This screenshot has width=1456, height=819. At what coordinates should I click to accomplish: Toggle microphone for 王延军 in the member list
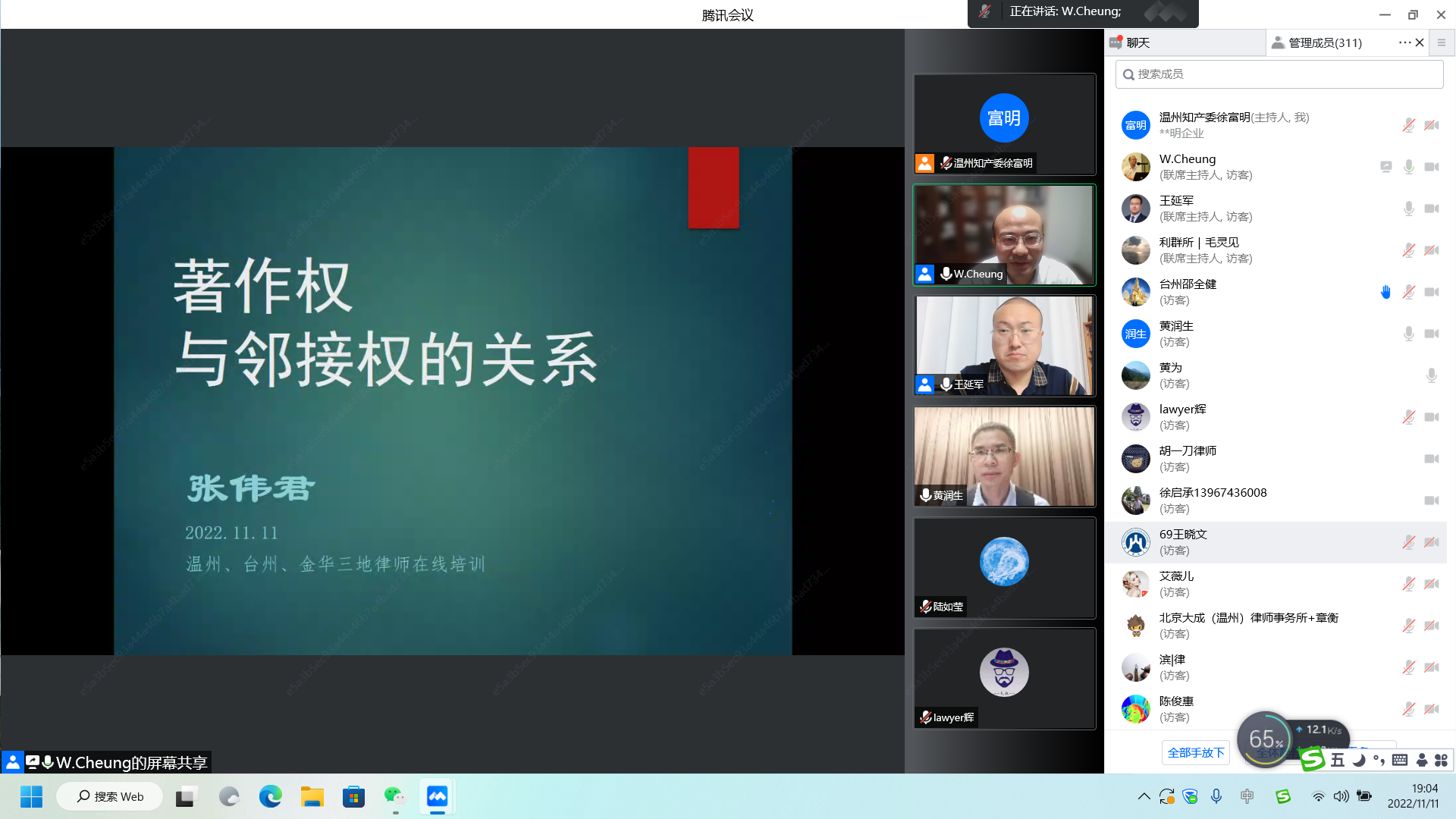tap(1408, 209)
